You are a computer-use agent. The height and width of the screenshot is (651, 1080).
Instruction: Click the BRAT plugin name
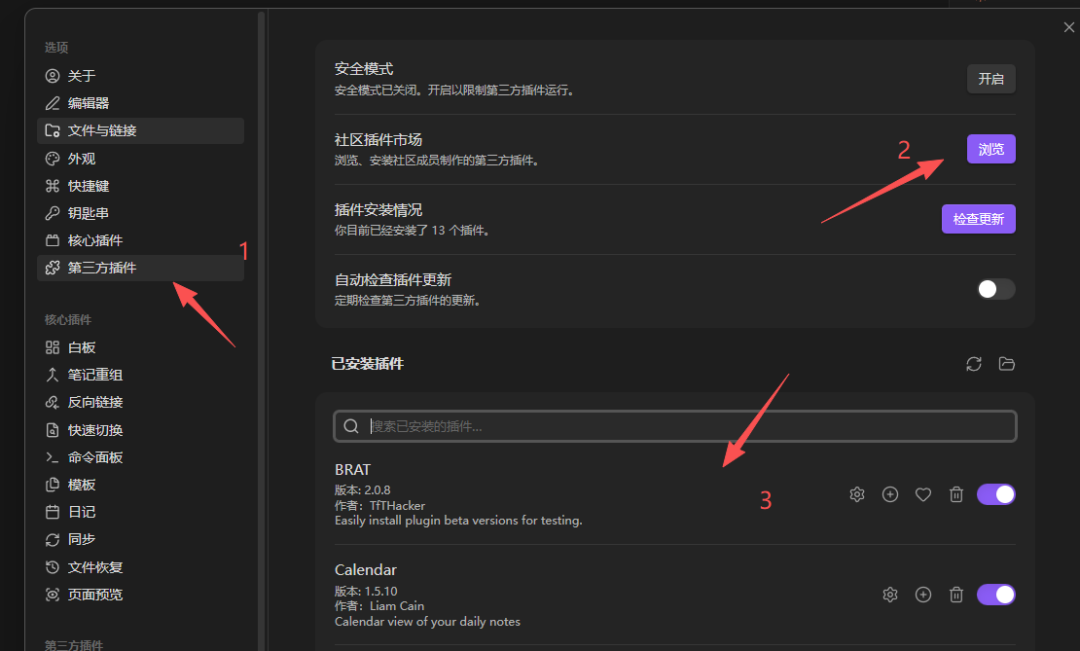tap(353, 470)
